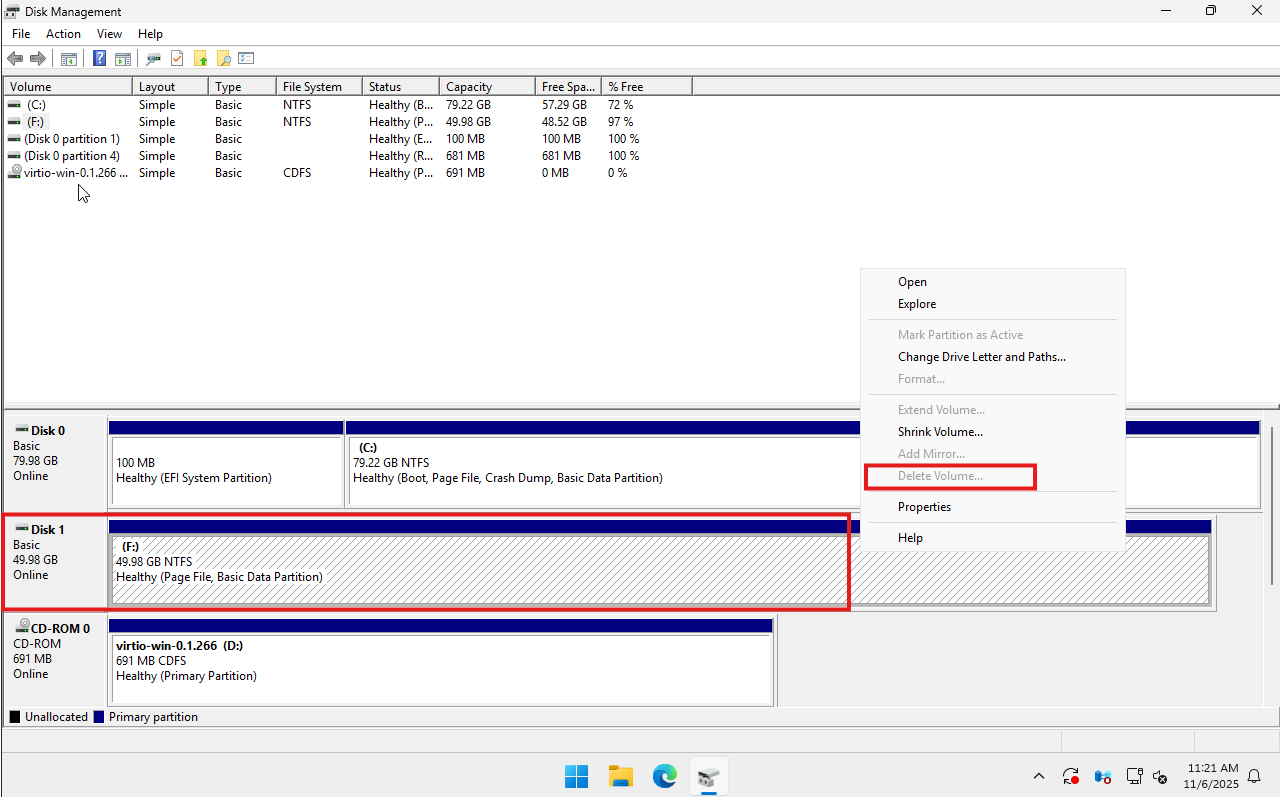The height and width of the screenshot is (797, 1280).
Task: Open the sound settings from the tray
Action: click(x=1159, y=776)
